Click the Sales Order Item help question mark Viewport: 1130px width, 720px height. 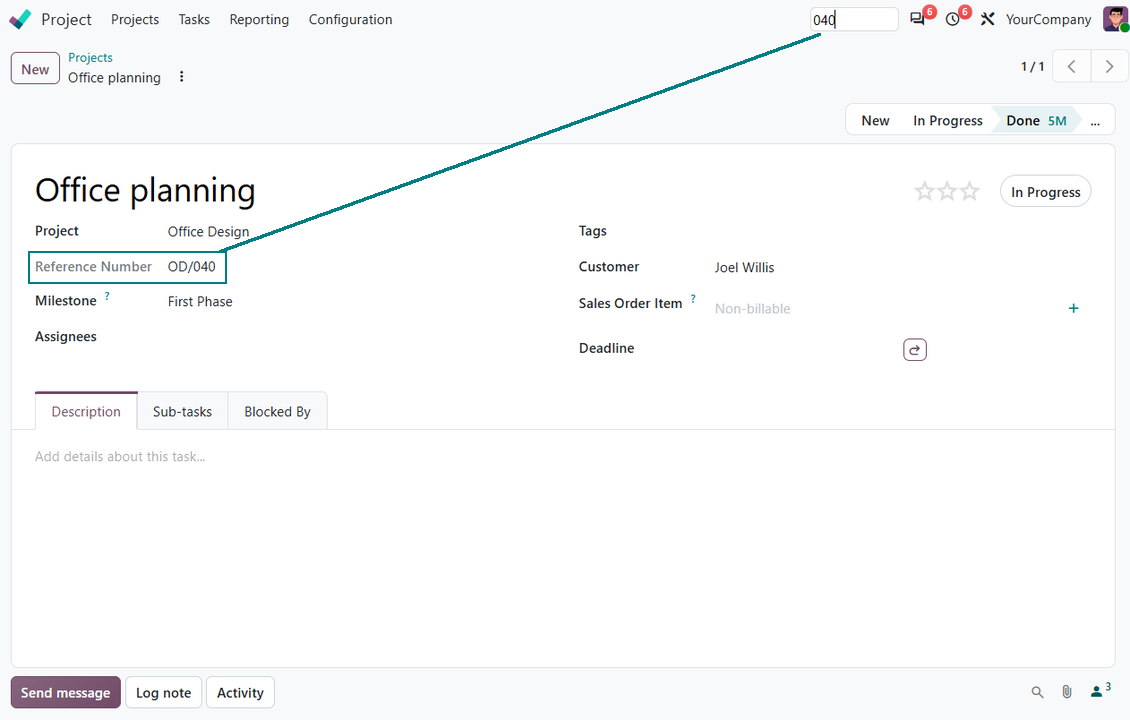click(x=693, y=298)
